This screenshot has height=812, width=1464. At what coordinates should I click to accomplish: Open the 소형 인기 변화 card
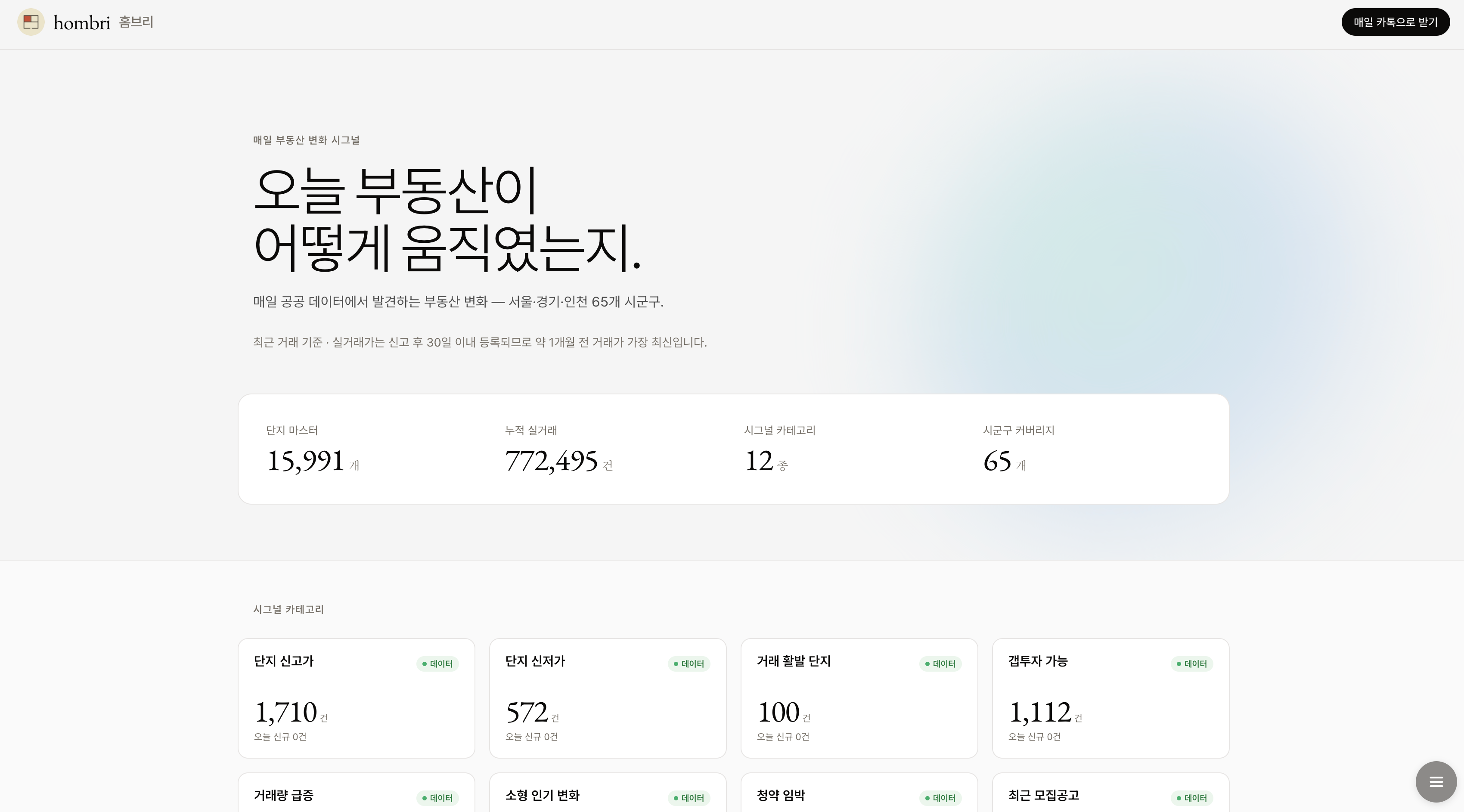click(x=608, y=793)
